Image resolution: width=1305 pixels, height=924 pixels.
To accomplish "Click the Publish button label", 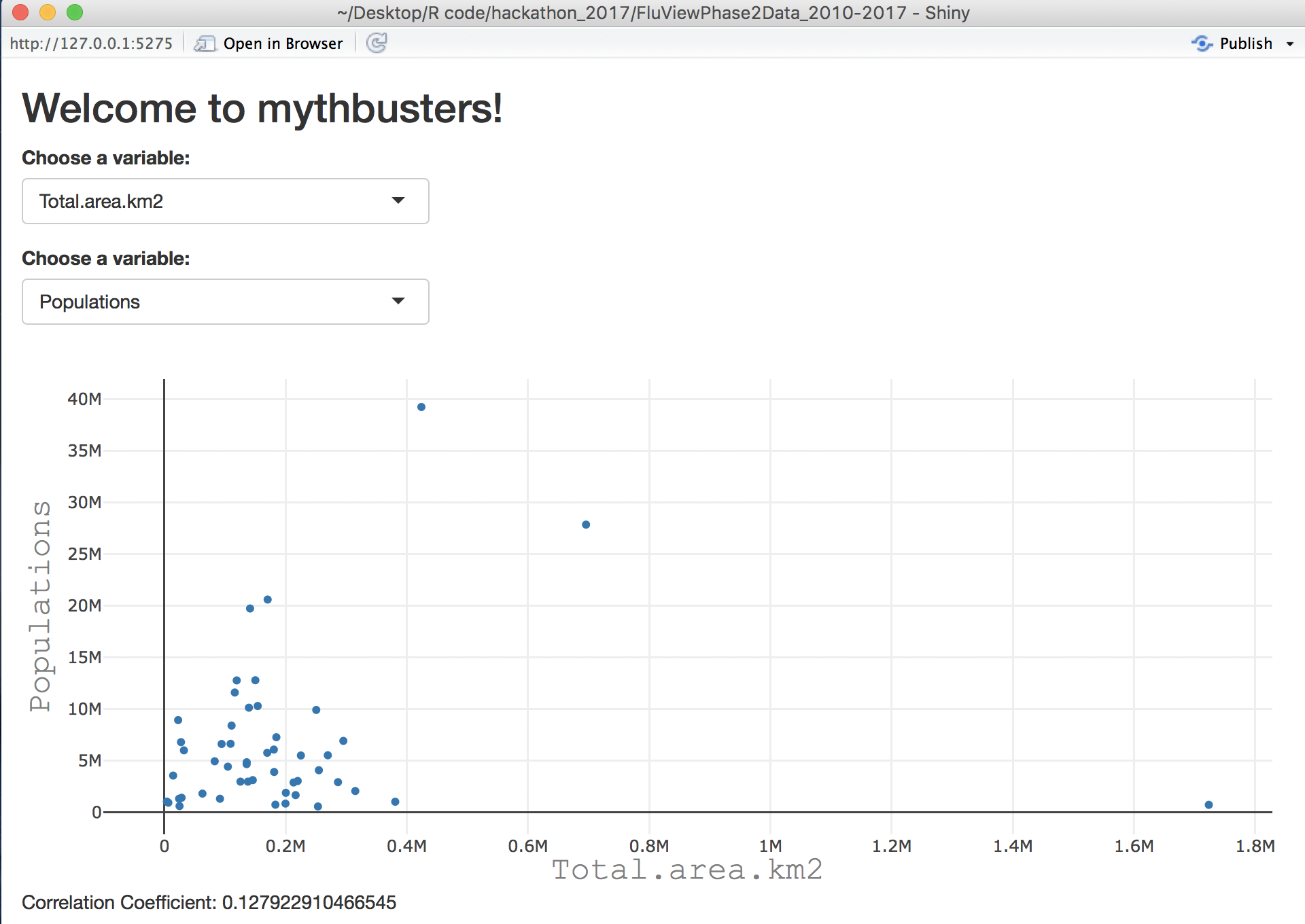I will 1245,43.
